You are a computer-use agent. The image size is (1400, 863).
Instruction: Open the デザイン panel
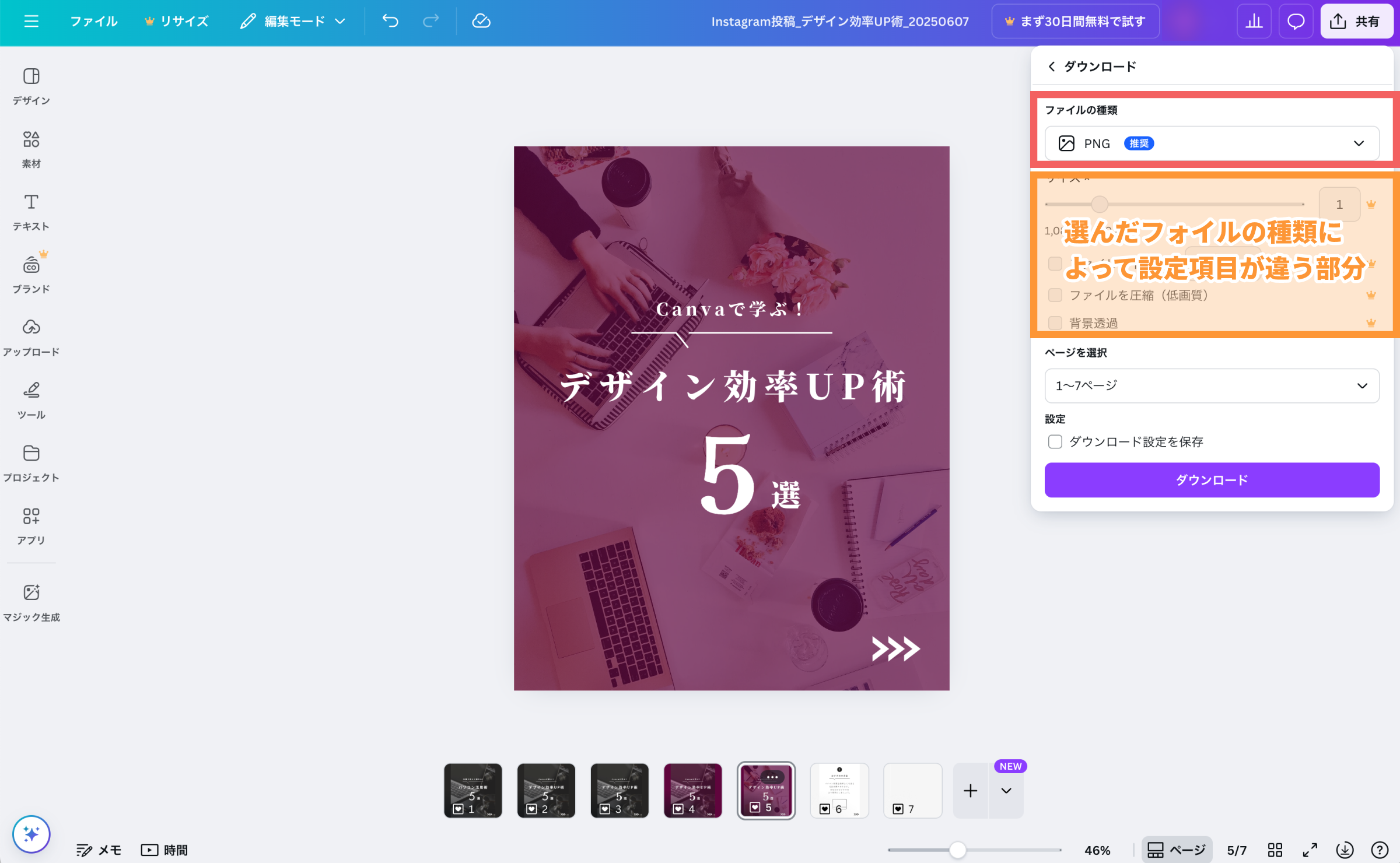pos(32,86)
